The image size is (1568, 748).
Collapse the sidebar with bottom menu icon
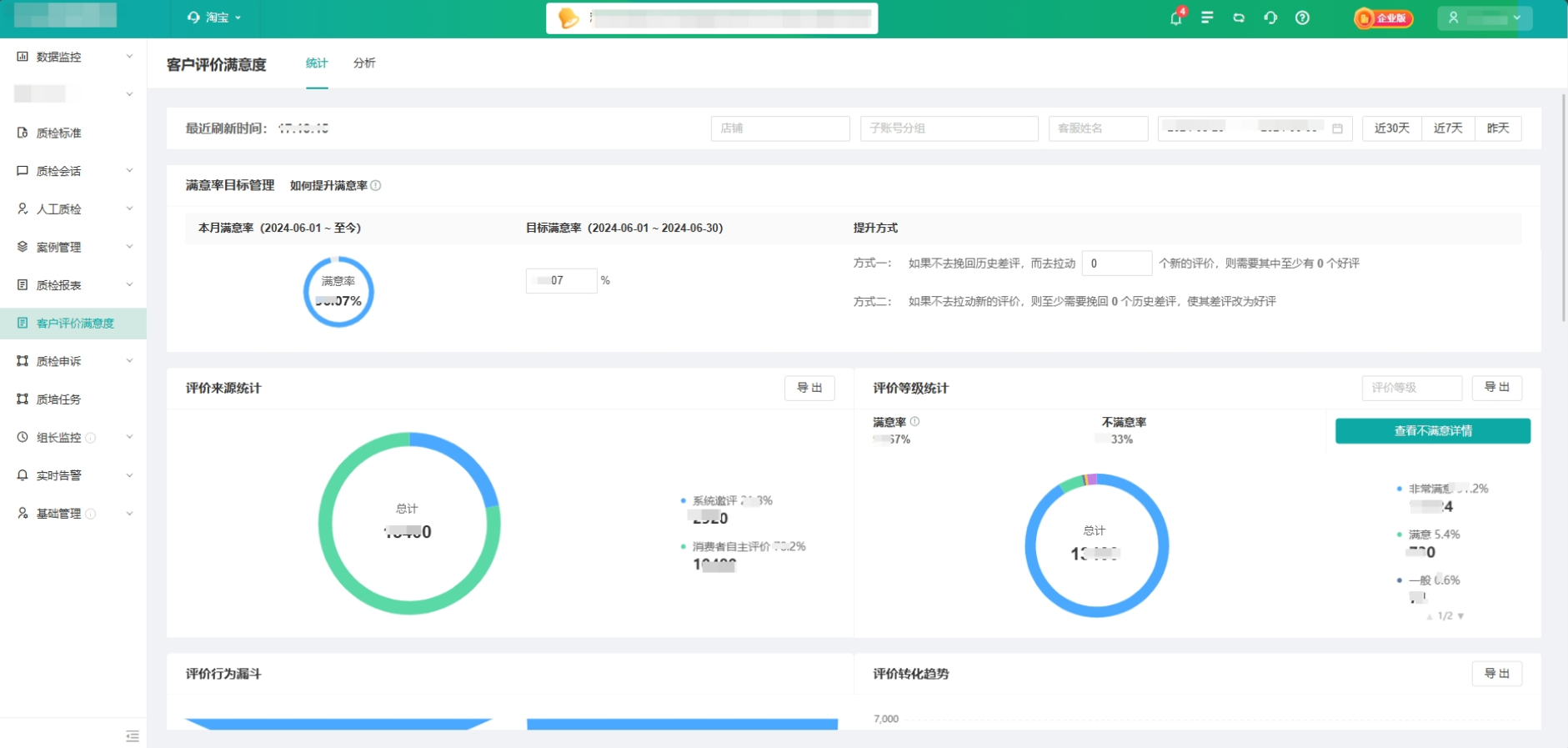[x=133, y=735]
